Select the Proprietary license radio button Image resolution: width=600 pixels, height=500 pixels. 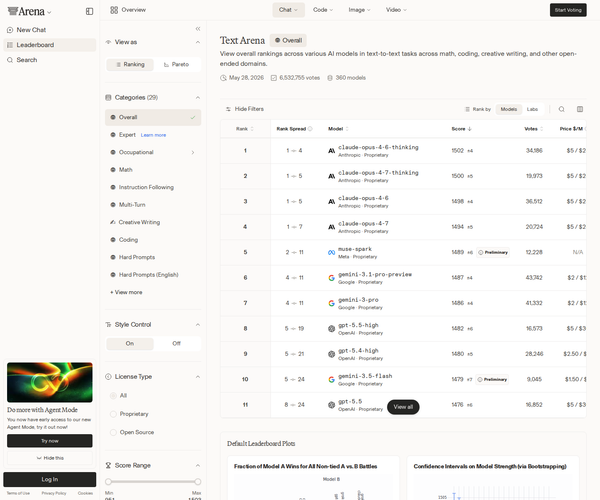(x=113, y=414)
